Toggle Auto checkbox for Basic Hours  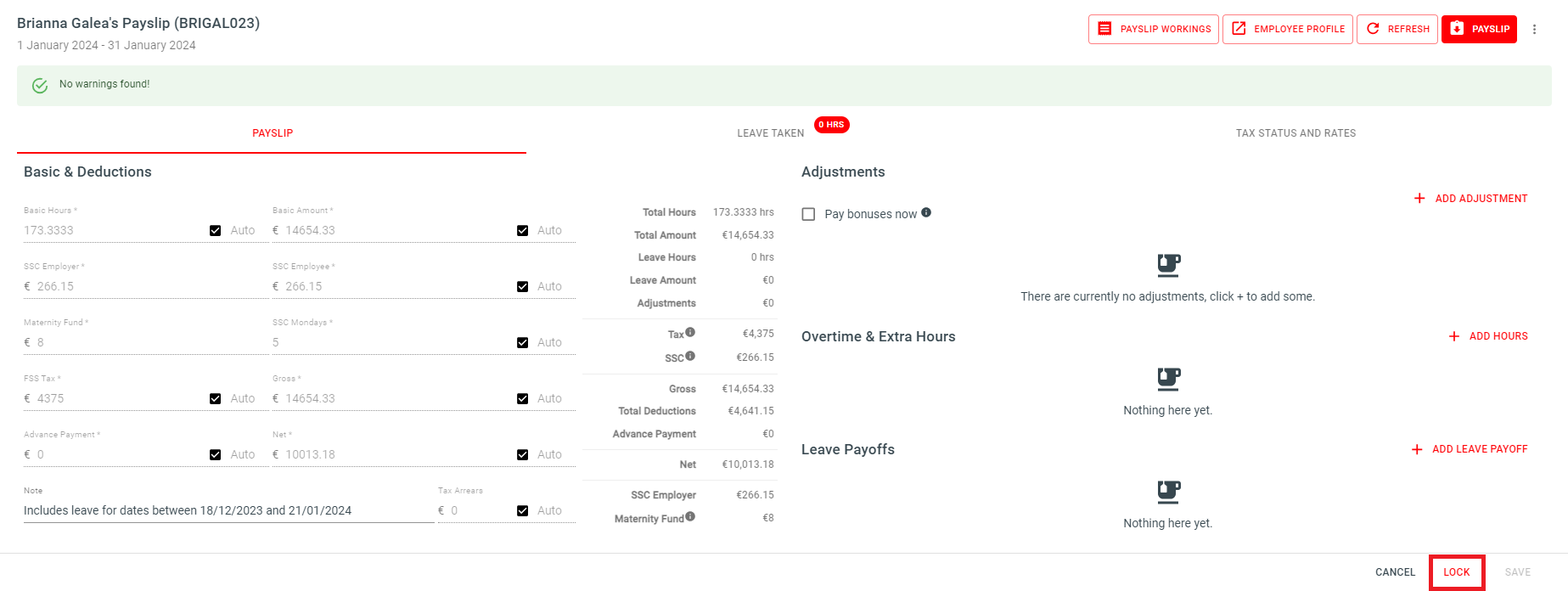(216, 231)
